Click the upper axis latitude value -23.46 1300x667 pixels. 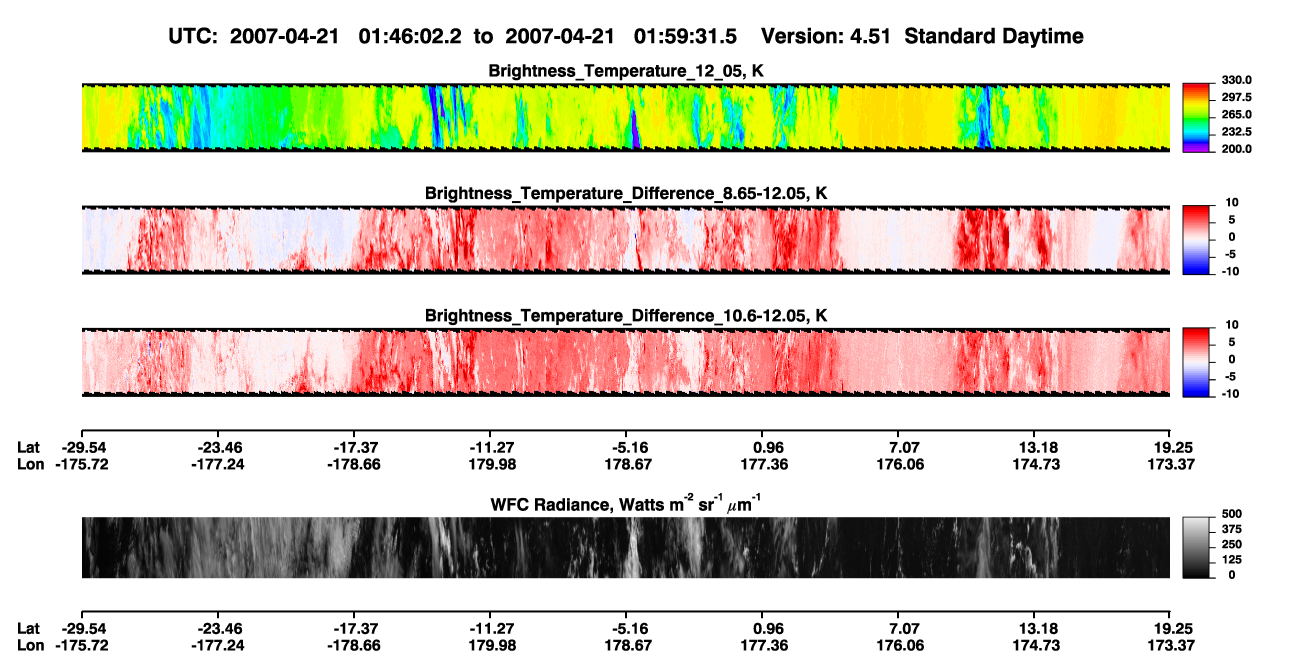pos(219,447)
